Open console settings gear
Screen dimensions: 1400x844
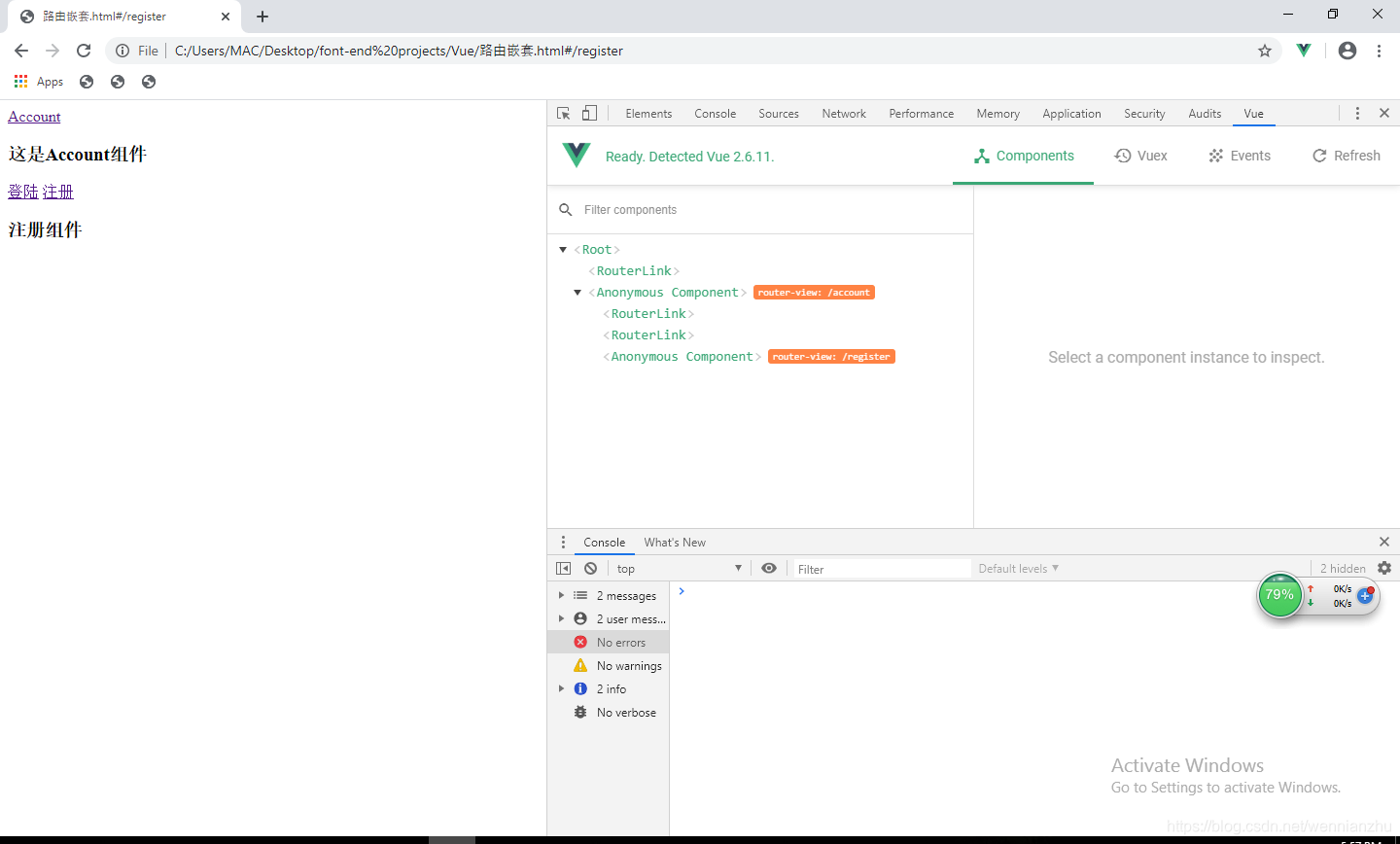tap(1384, 568)
